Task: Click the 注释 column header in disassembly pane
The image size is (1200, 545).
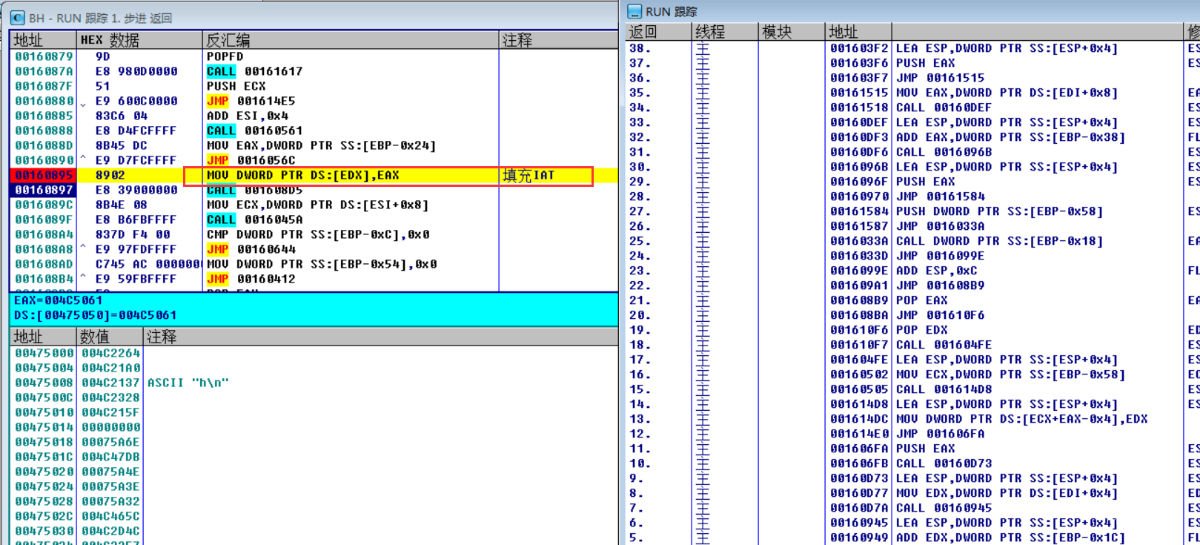Action: coord(558,40)
